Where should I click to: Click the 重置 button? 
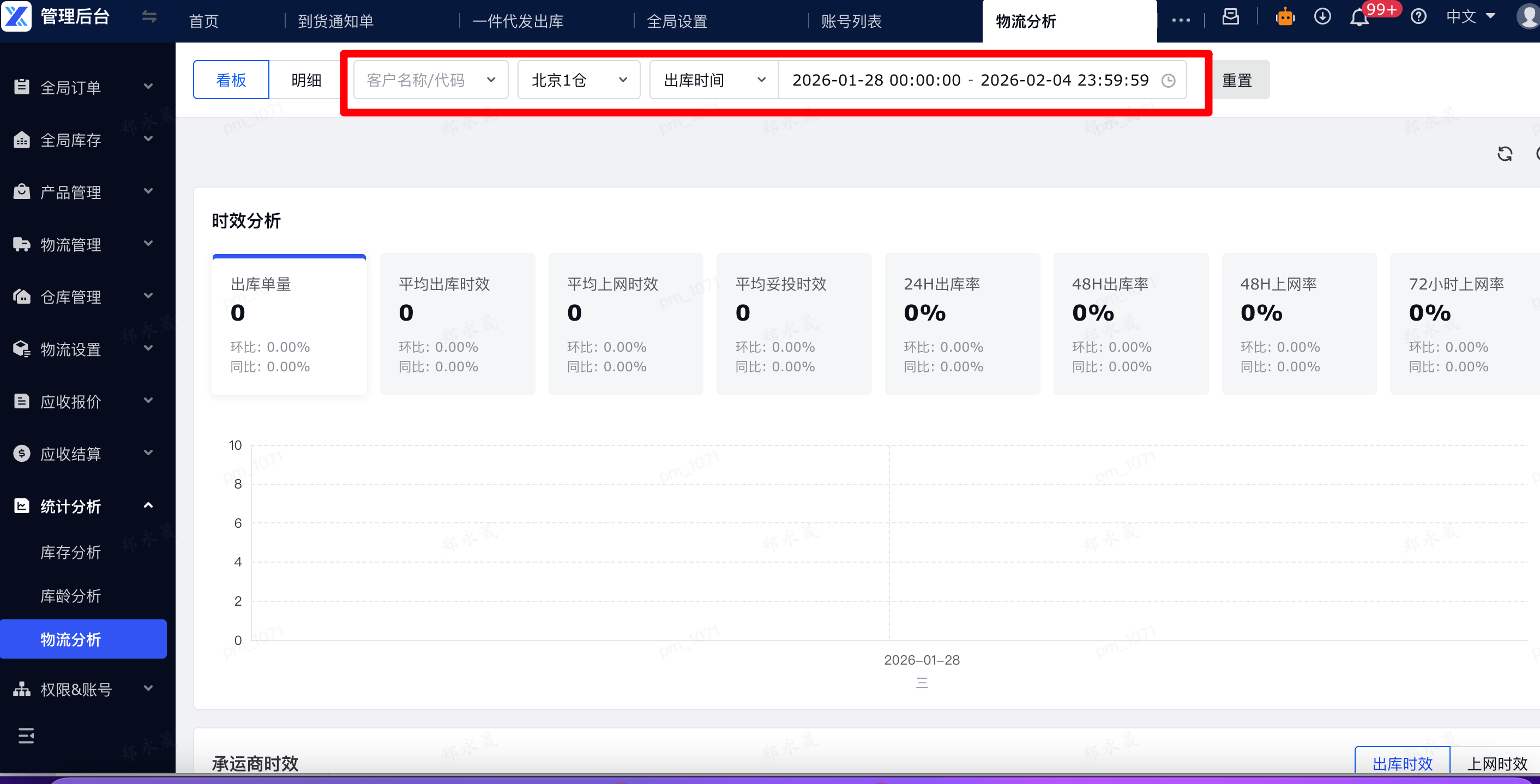[x=1237, y=80]
